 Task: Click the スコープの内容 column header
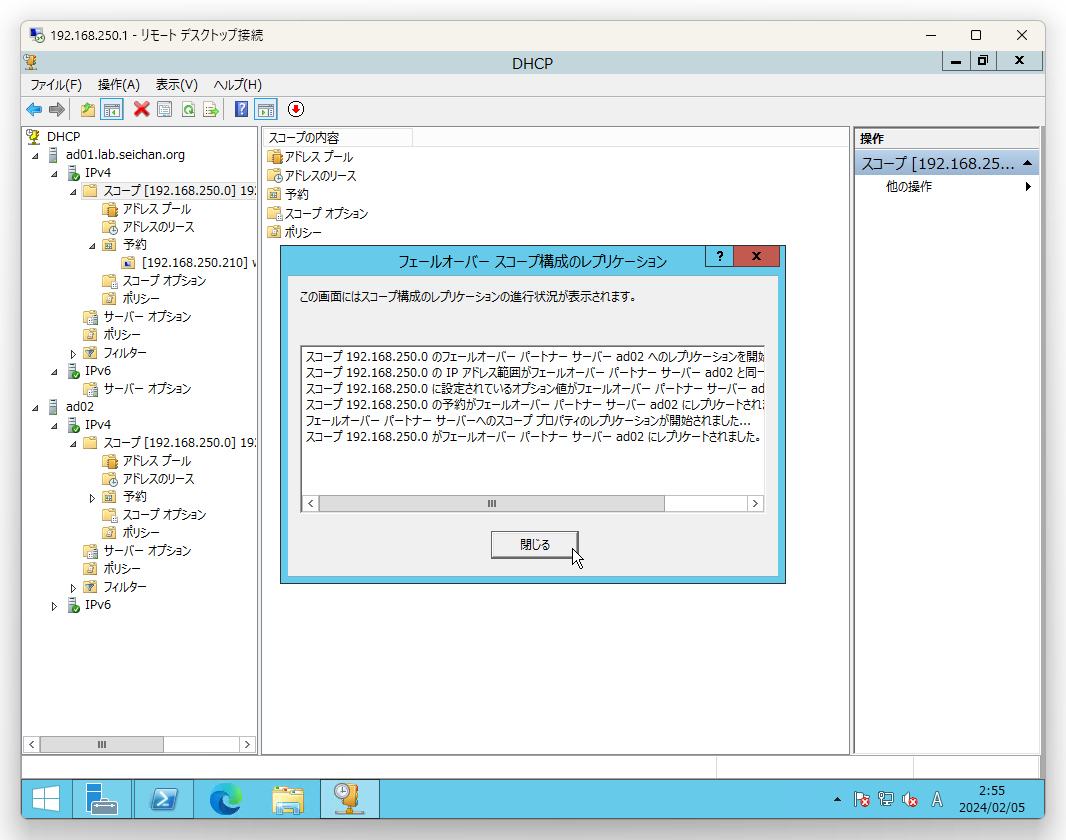coord(338,137)
